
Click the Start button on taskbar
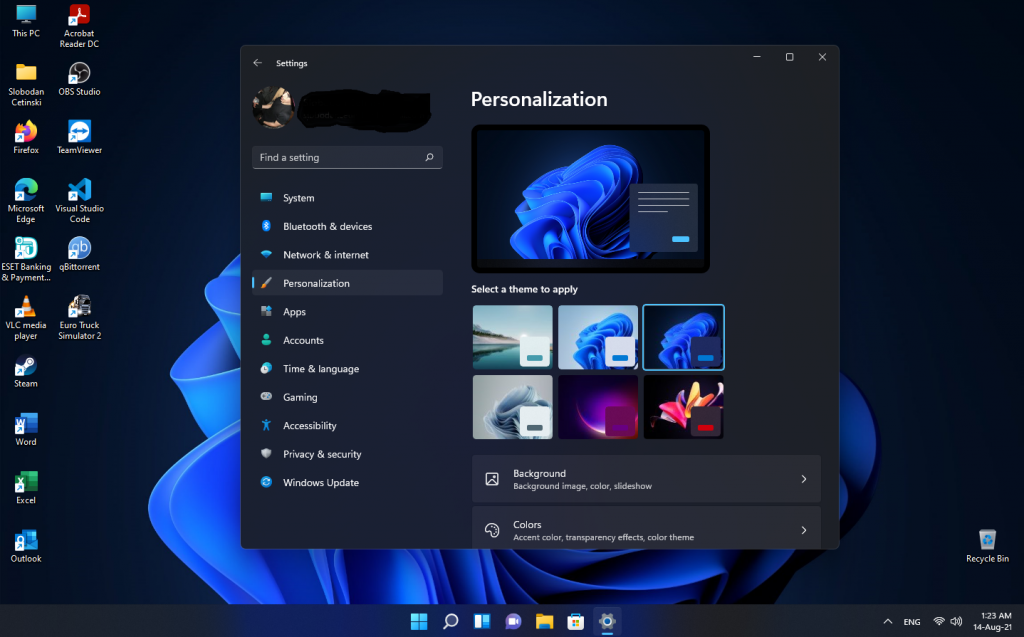click(x=419, y=621)
